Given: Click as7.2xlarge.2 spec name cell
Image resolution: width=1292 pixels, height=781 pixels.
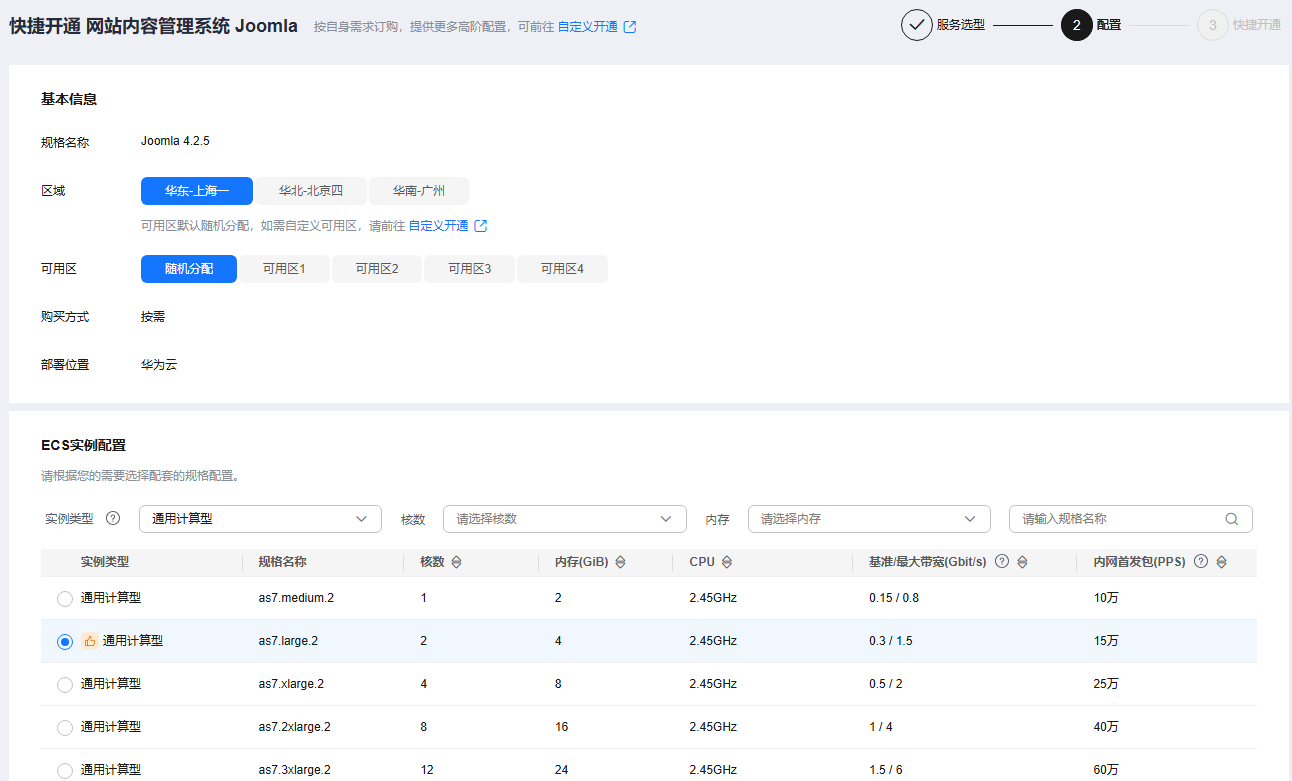Looking at the screenshot, I should 294,727.
